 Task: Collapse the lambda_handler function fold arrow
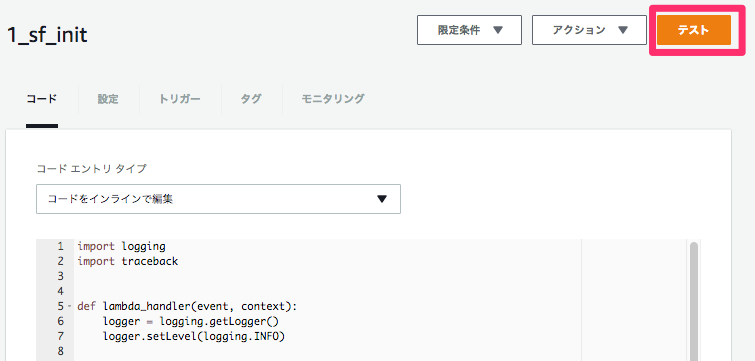point(70,306)
